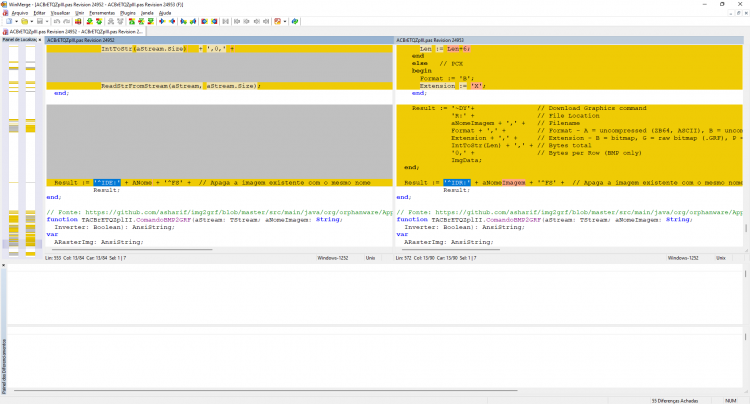
Task: Close the Painel de Localização pane
Action: (x=40, y=40)
